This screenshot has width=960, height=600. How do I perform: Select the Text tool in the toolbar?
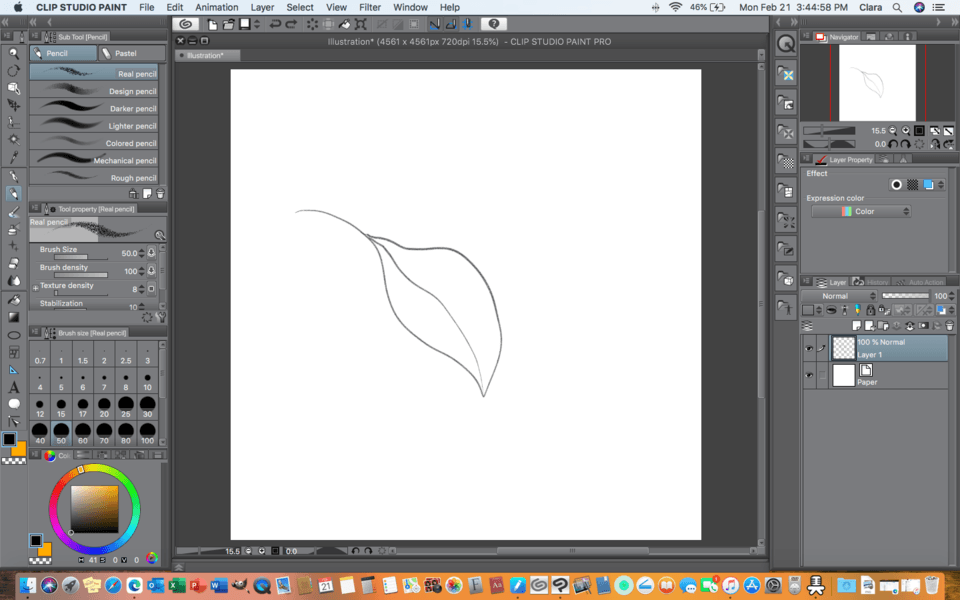[x=14, y=387]
